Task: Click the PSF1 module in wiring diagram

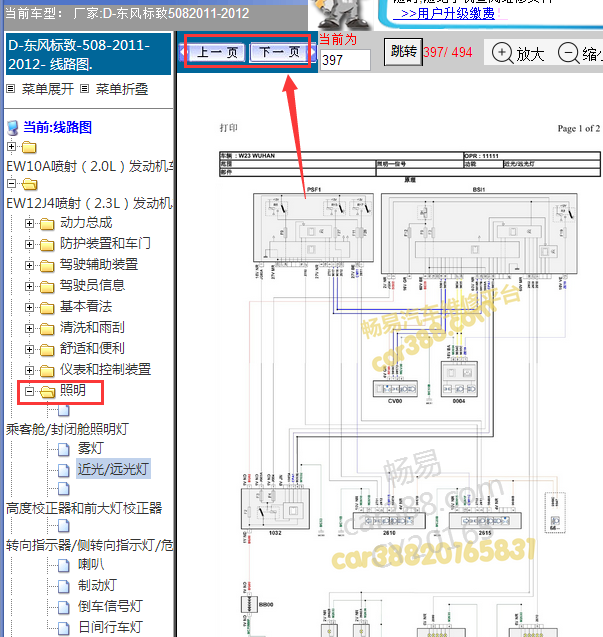Action: point(313,228)
